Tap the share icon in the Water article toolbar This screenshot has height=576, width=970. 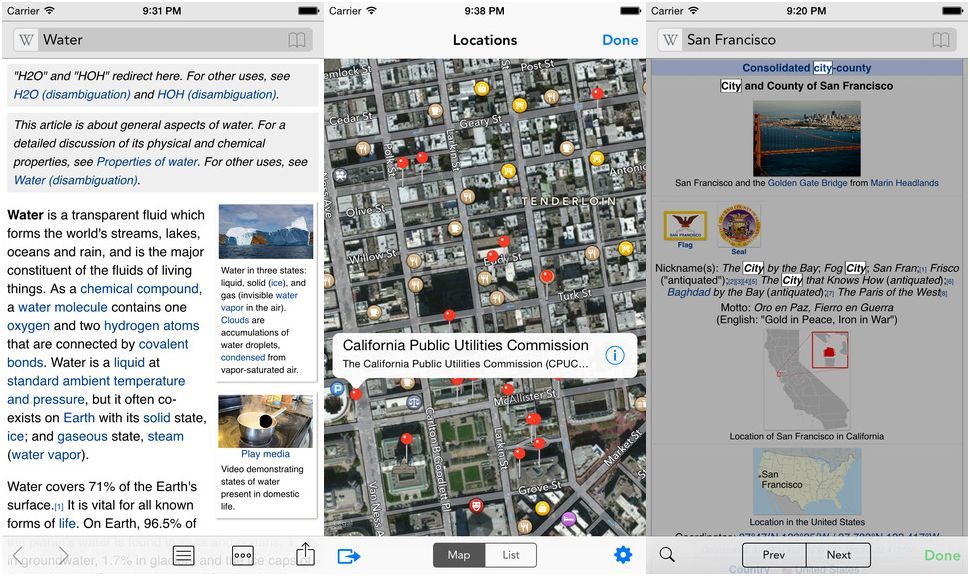(x=305, y=555)
